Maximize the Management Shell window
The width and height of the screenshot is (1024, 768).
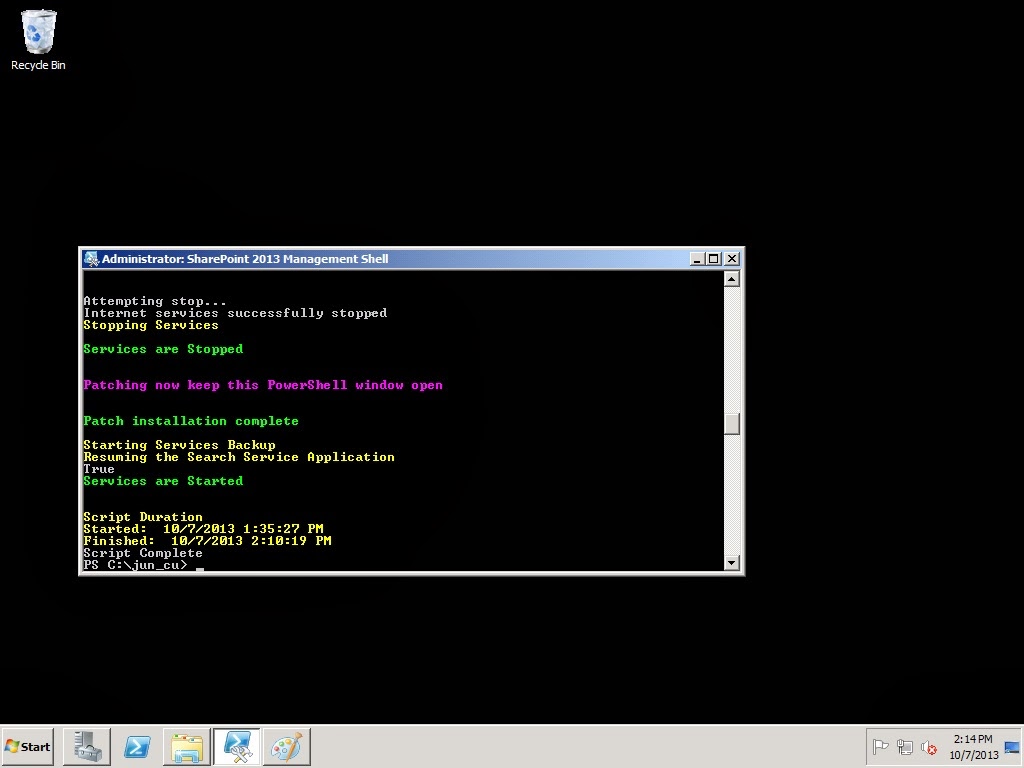(714, 258)
